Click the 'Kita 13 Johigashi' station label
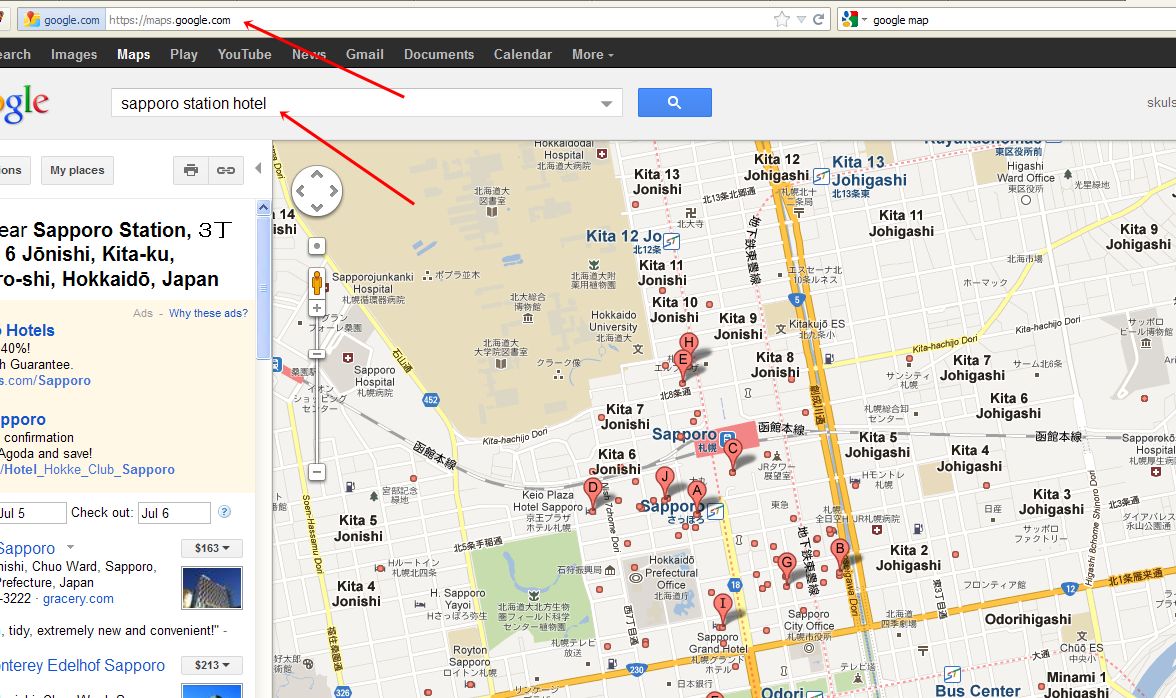The image size is (1176, 698). click(x=868, y=171)
